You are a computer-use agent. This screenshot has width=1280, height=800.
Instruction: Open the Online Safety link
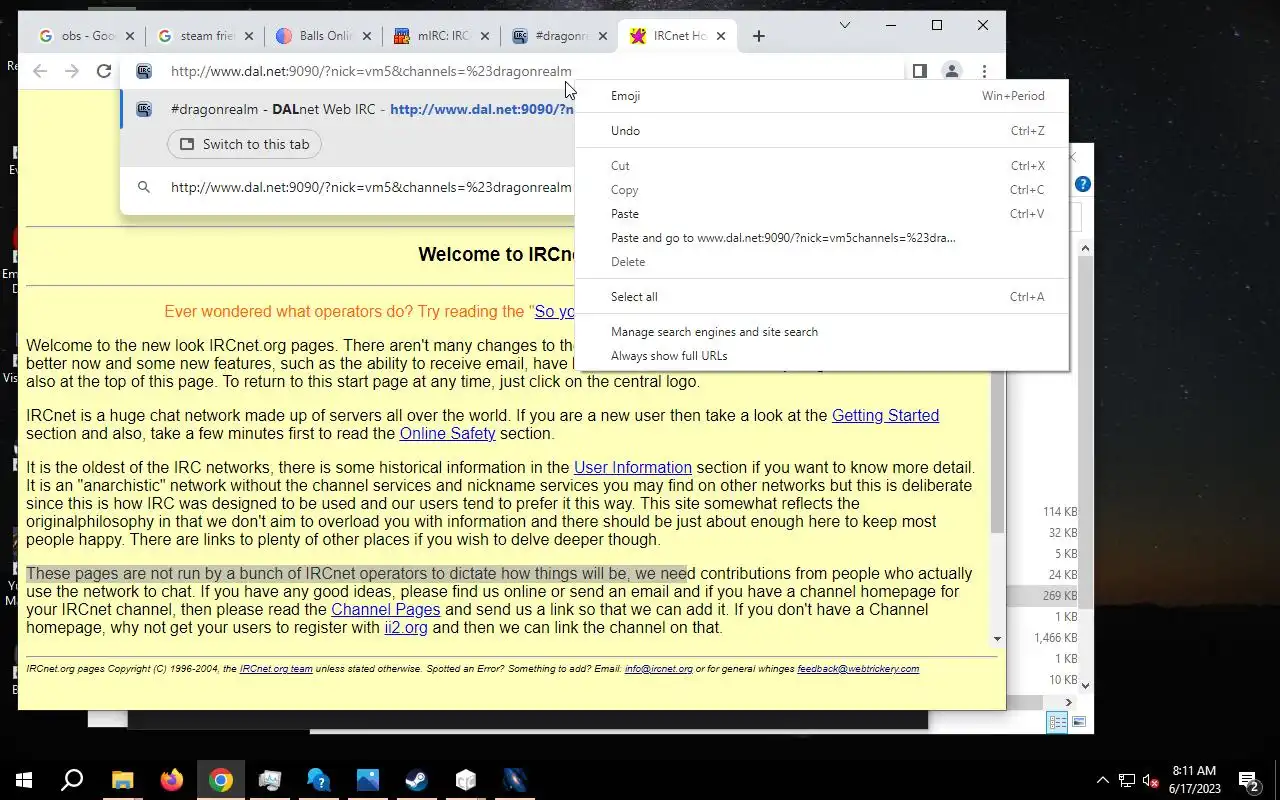(447, 434)
